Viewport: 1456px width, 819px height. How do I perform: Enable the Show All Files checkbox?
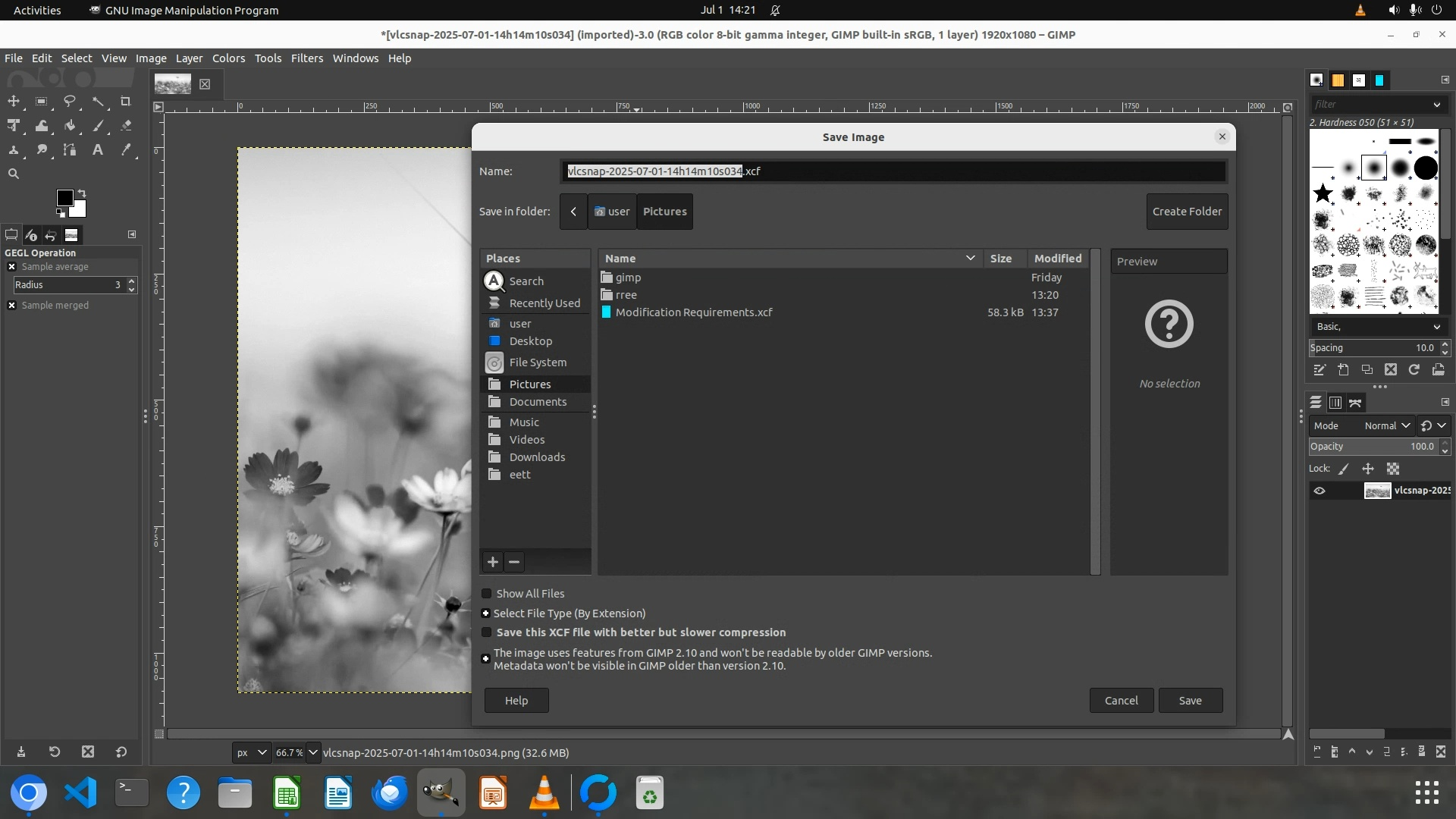coord(487,594)
